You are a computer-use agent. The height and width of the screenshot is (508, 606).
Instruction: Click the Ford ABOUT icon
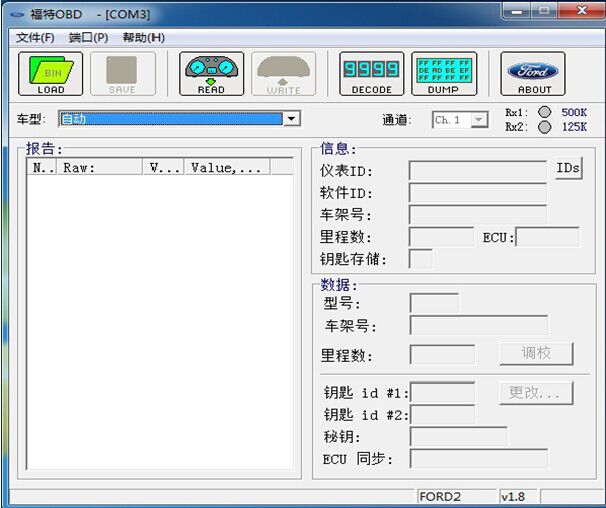[533, 73]
